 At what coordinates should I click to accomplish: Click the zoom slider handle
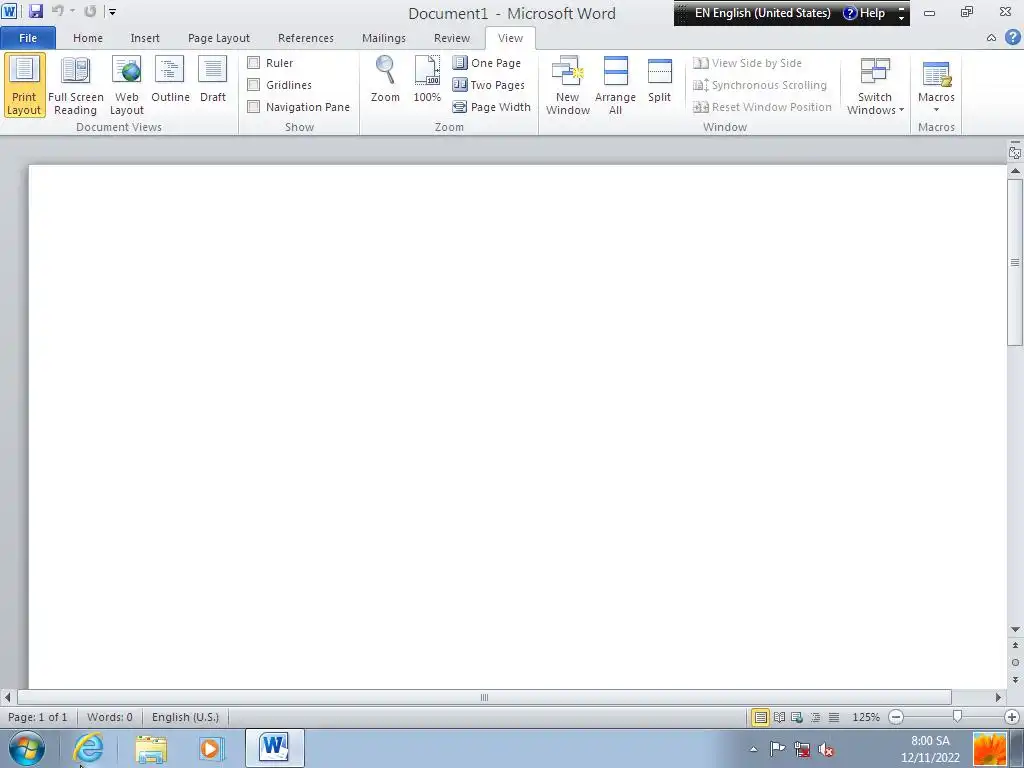957,717
